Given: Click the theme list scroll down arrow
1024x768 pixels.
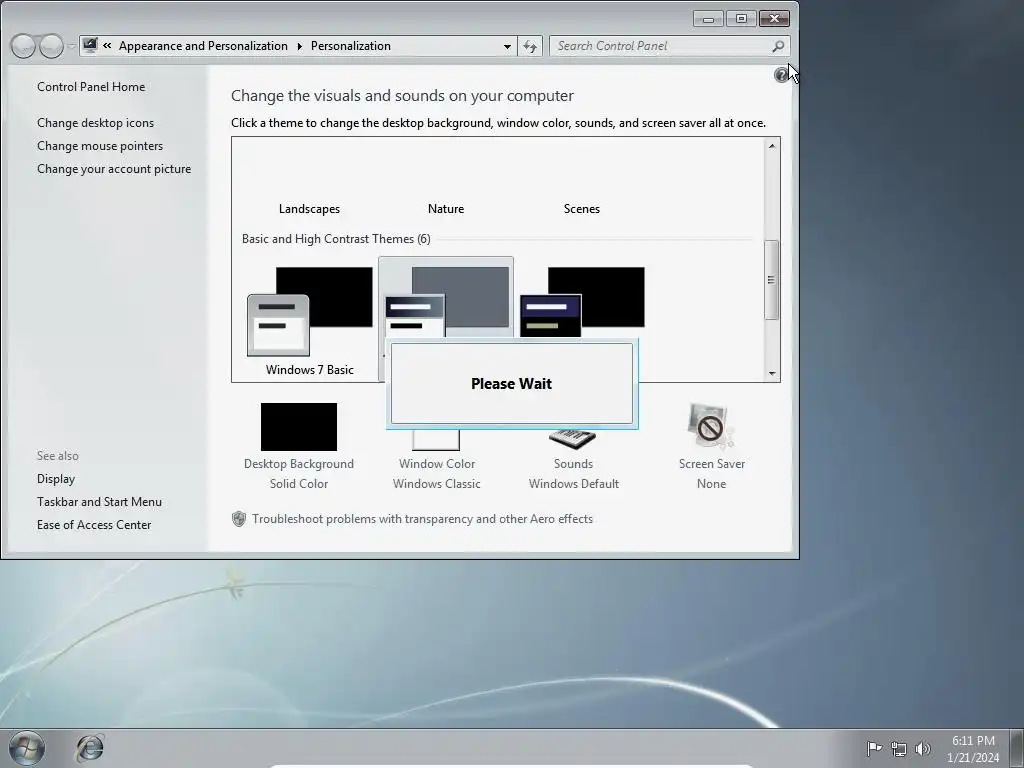Looking at the screenshot, I should click(772, 374).
